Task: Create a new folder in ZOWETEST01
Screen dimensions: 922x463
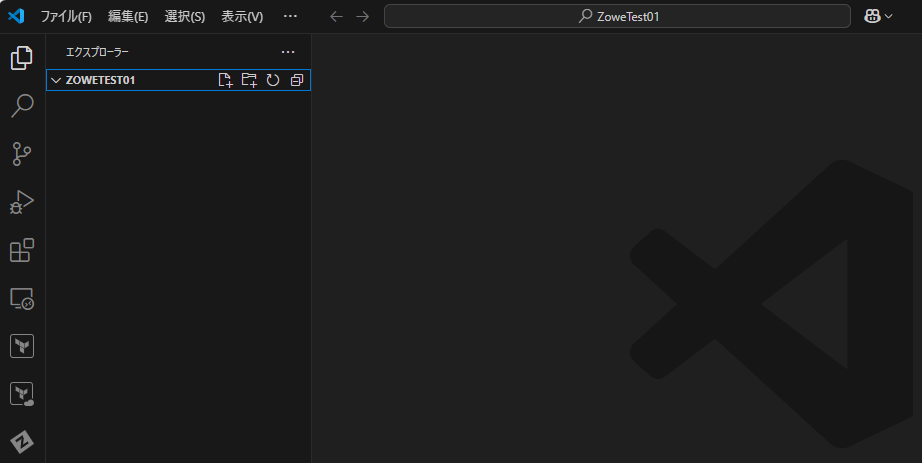Action: coord(249,80)
